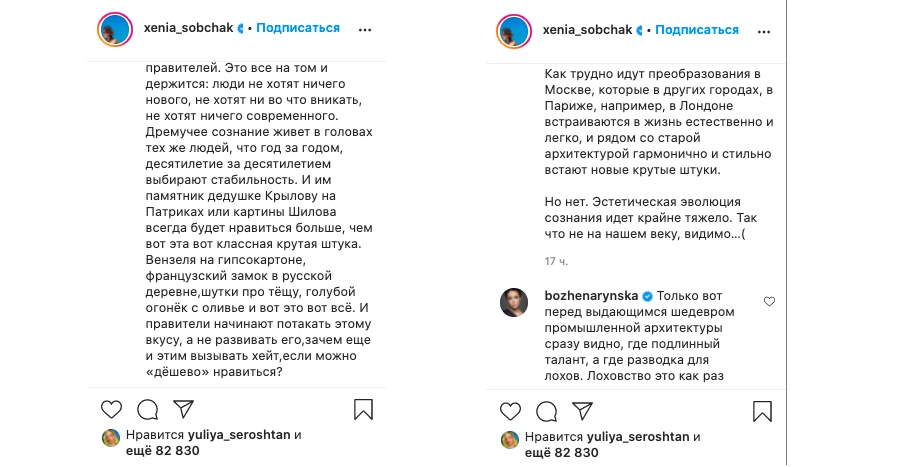Open bozhenarynska's profile picture
The image size is (900, 467).
tap(513, 303)
